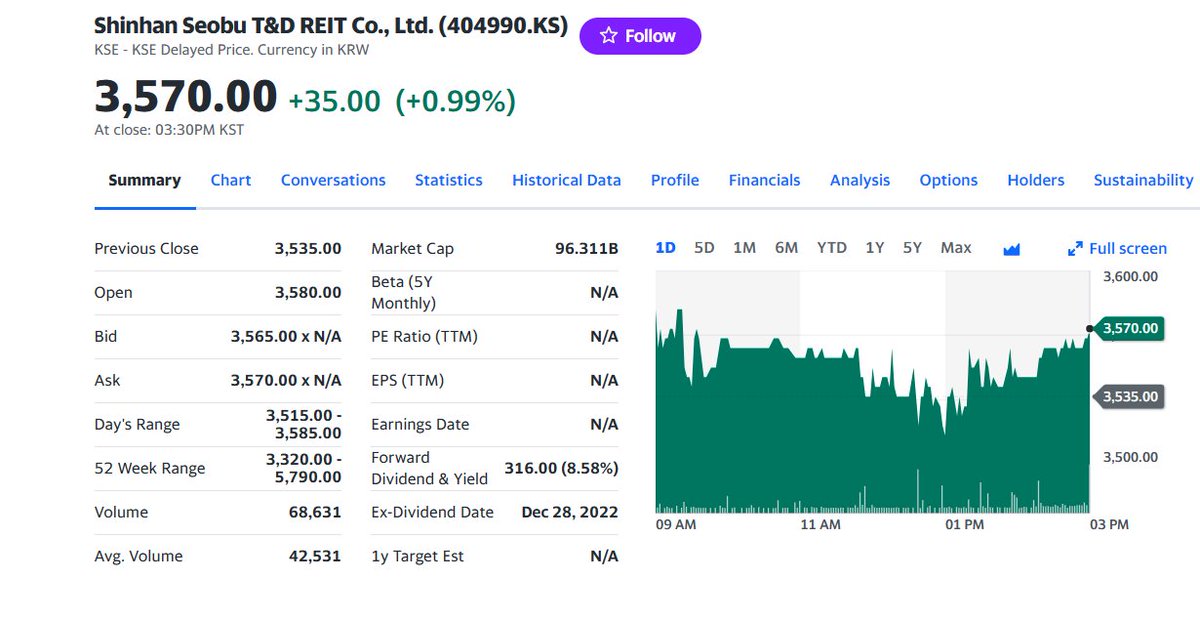1200x620 pixels.
Task: Click the company name heading
Action: (331, 26)
